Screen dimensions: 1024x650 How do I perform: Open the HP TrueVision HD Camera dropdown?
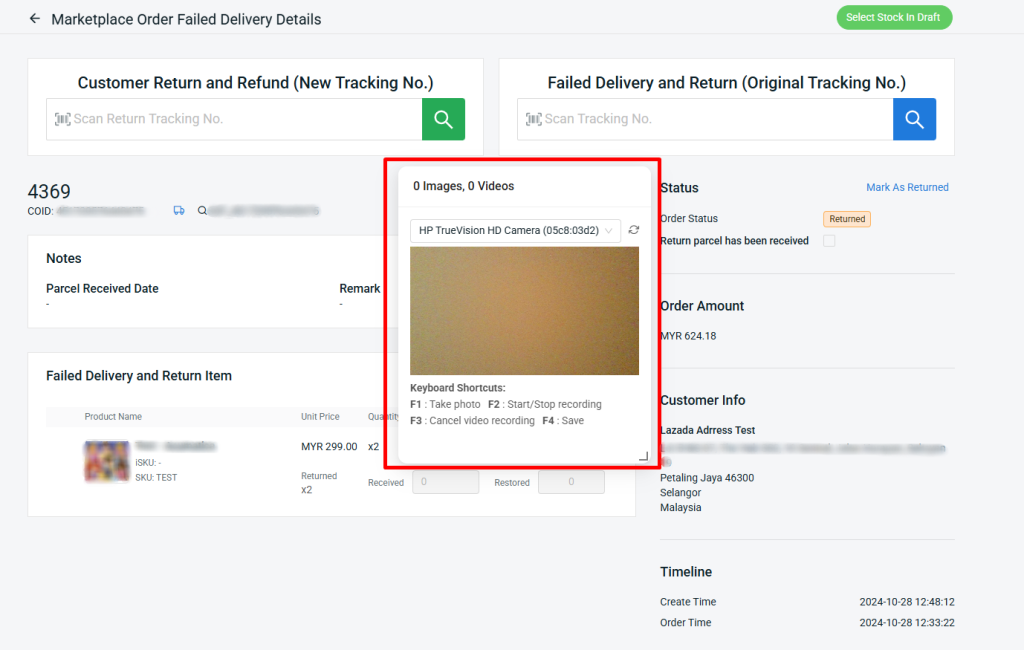pos(515,231)
